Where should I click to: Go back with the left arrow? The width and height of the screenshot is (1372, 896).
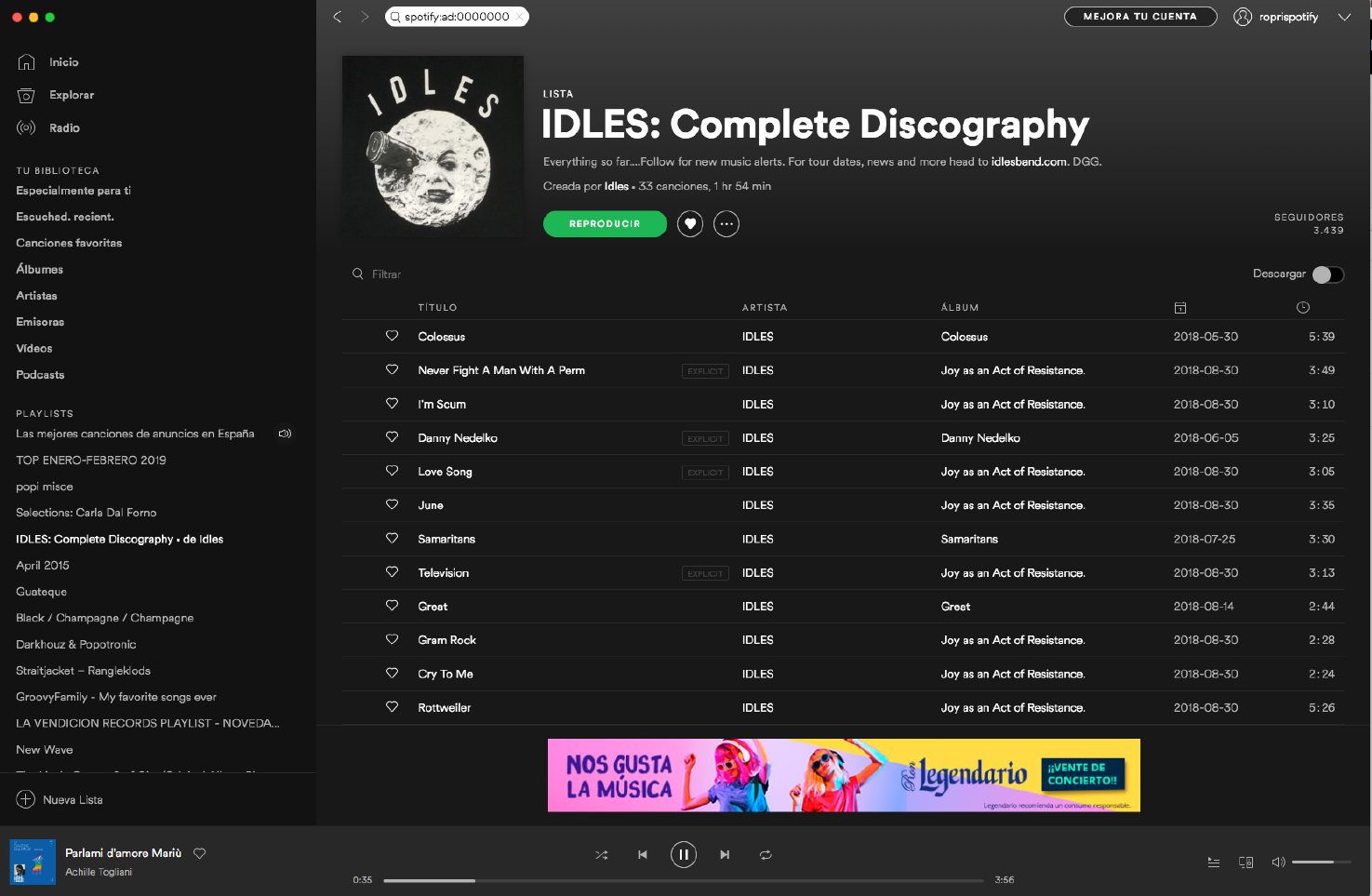tap(338, 17)
